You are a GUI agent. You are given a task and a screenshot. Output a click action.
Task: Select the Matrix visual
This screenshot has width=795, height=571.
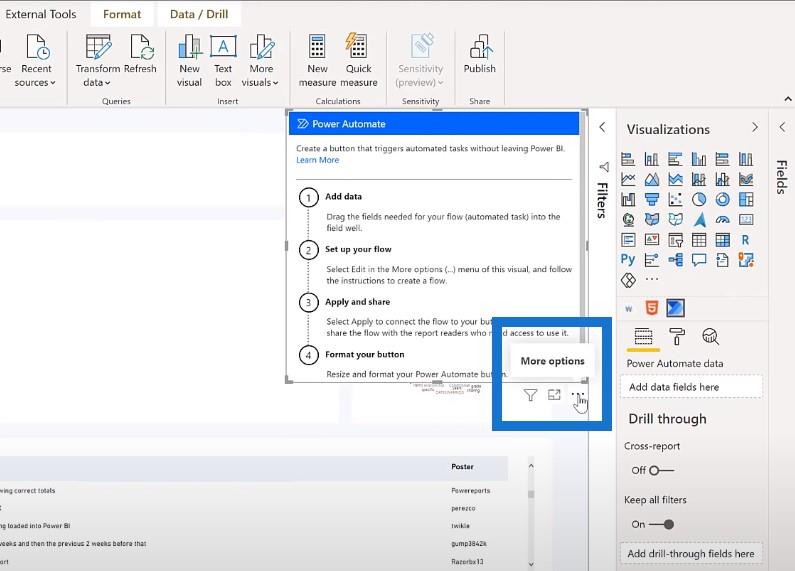[x=722, y=239]
